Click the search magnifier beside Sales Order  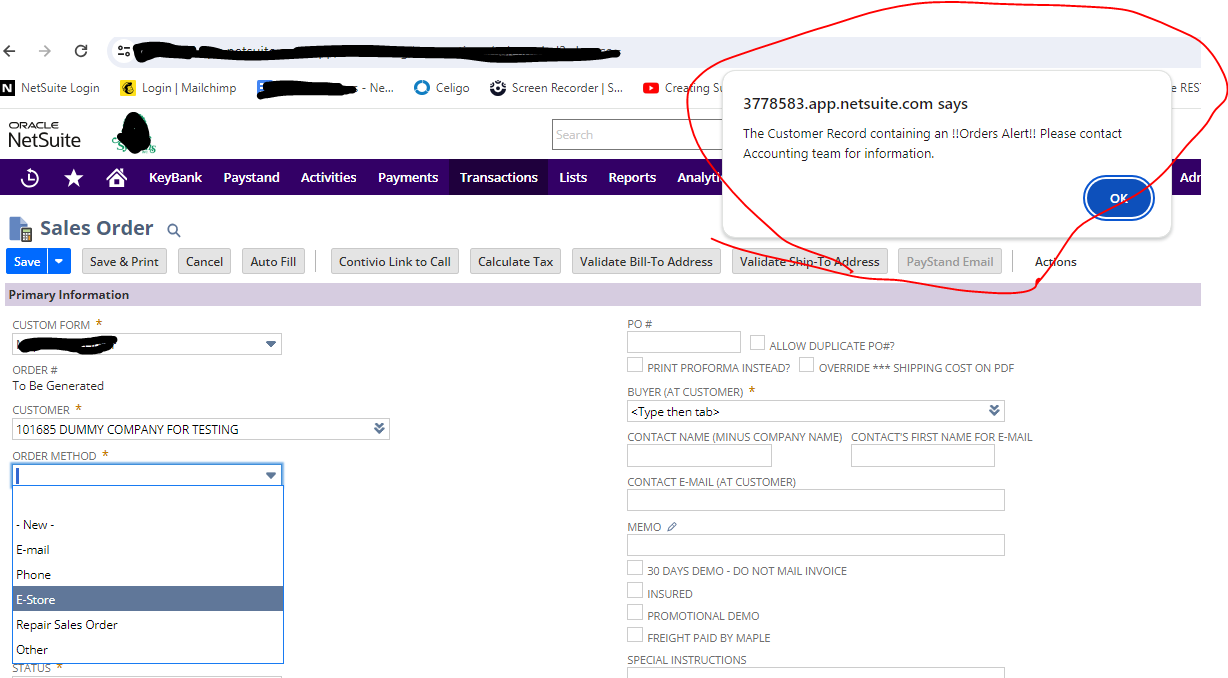tap(173, 231)
